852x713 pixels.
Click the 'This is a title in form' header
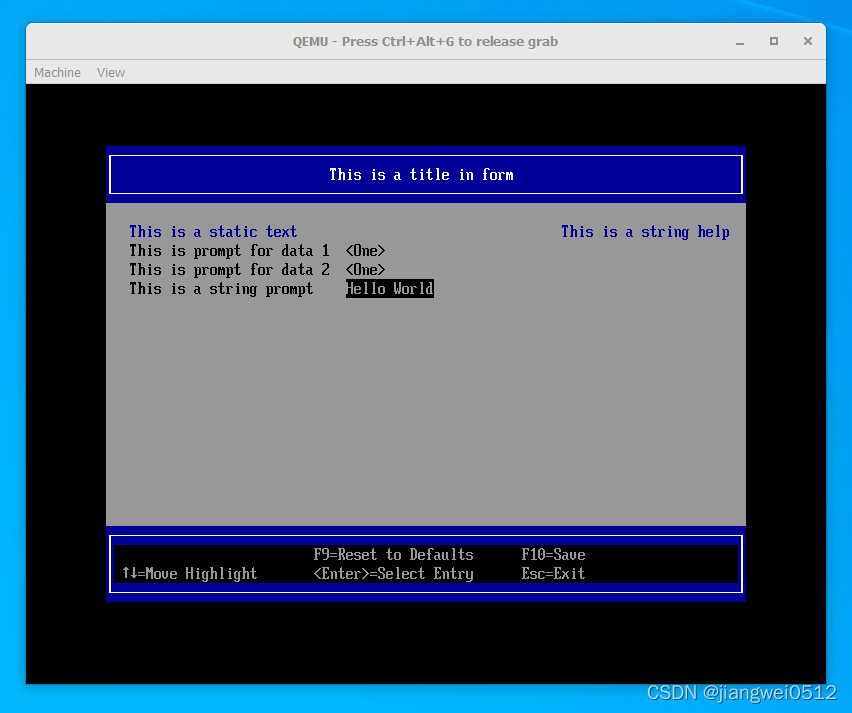[x=421, y=175]
